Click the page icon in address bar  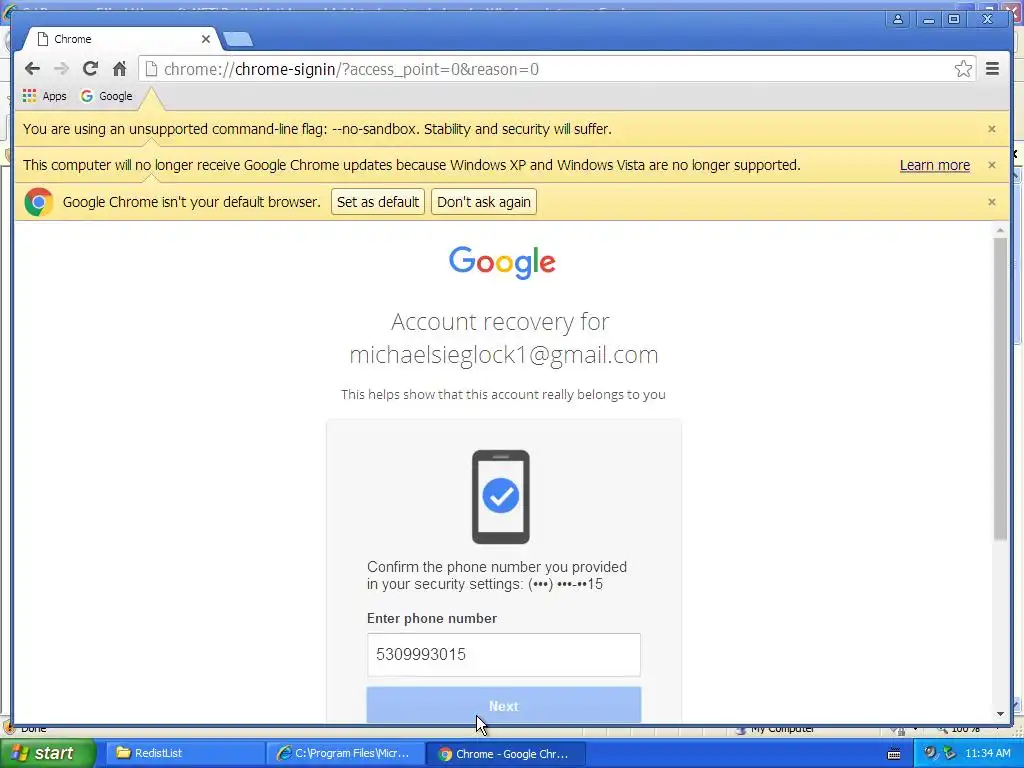[152, 69]
